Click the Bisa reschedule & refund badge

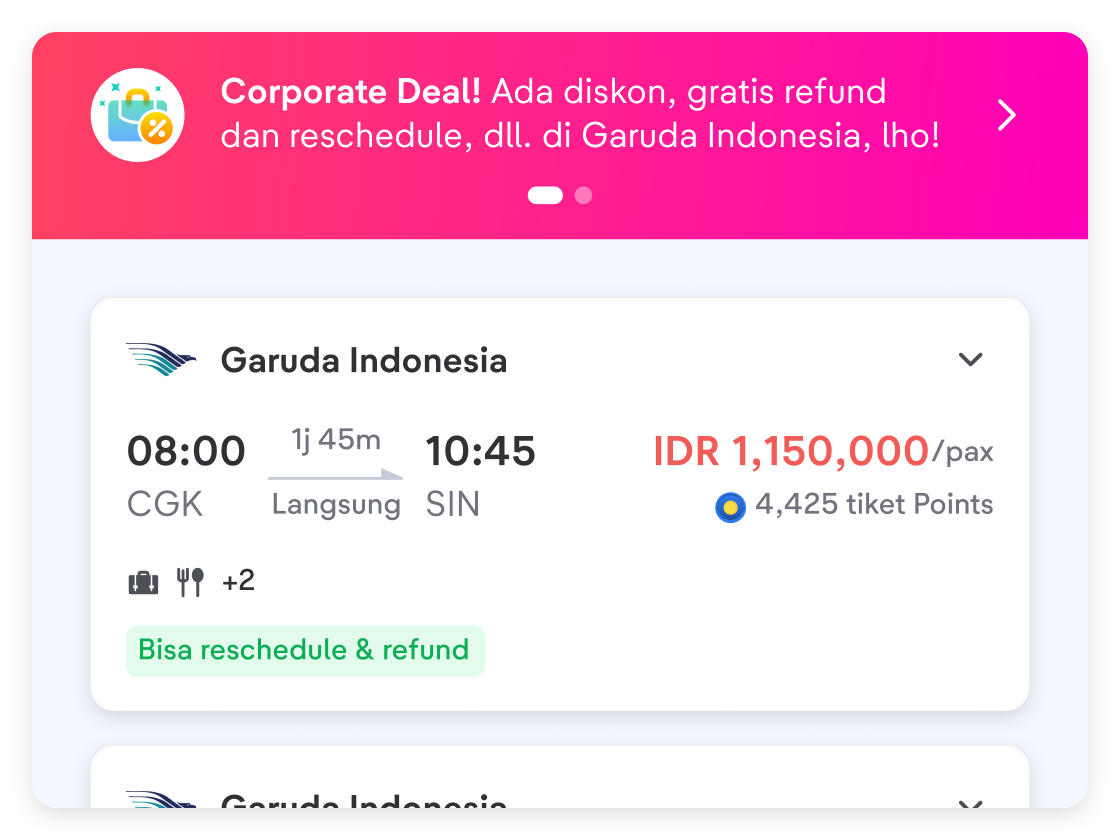[x=305, y=650]
